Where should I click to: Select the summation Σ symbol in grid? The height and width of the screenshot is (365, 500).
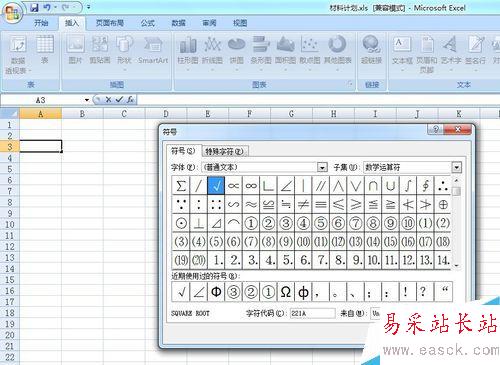(181, 185)
